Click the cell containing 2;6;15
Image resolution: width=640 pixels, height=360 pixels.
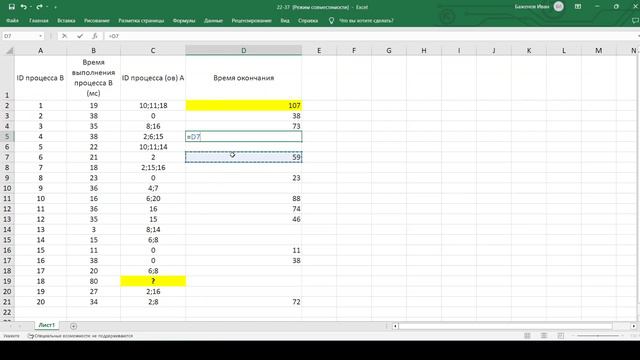tap(153, 136)
